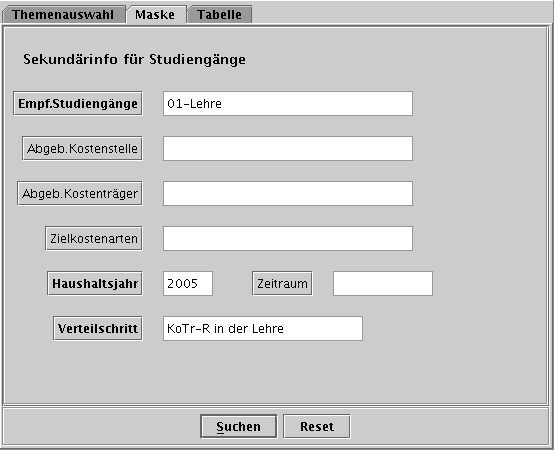Click the empty Abgeb.Kostenträger text field

[x=288, y=194]
